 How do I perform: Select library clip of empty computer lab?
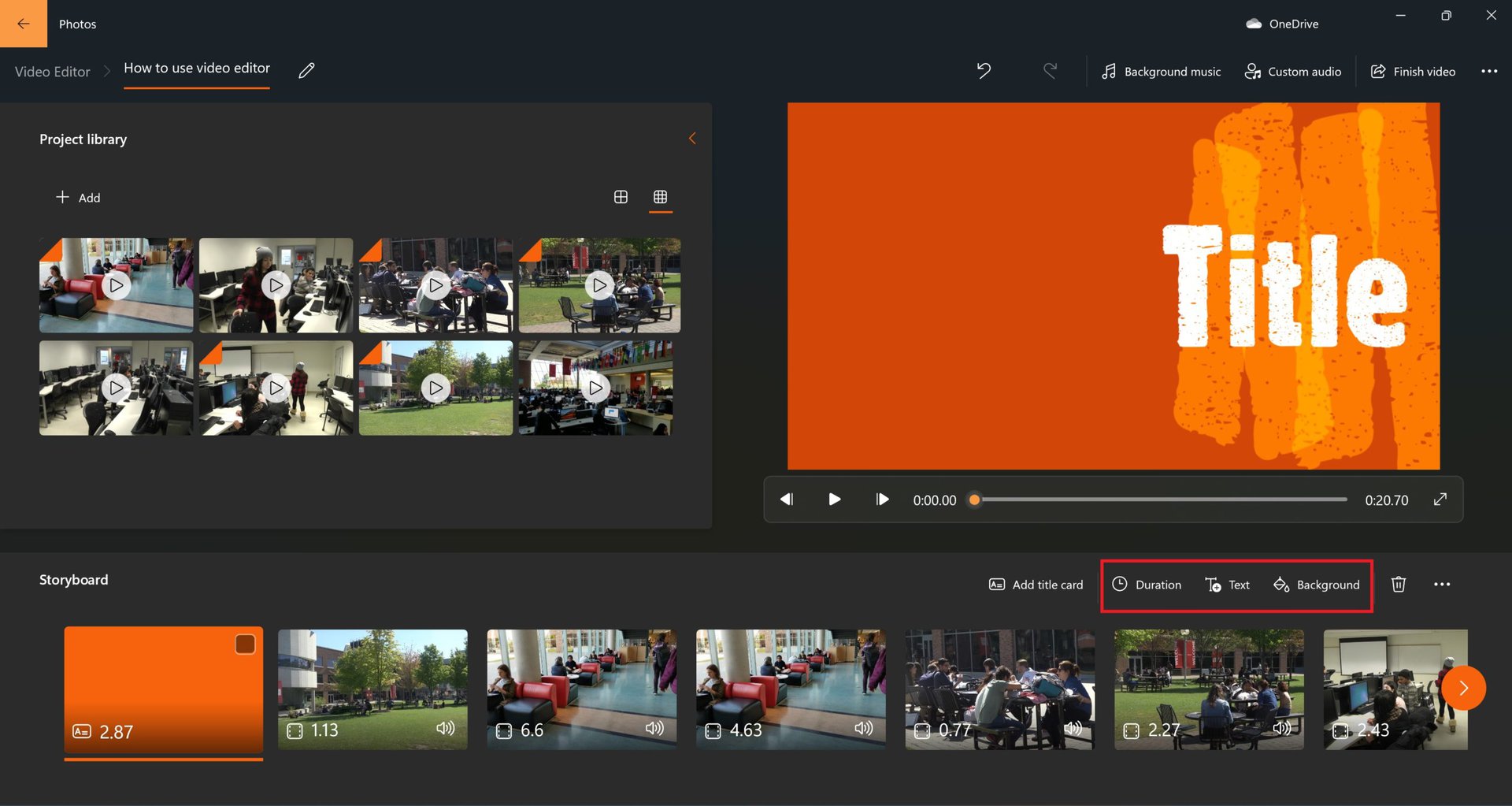coord(116,388)
